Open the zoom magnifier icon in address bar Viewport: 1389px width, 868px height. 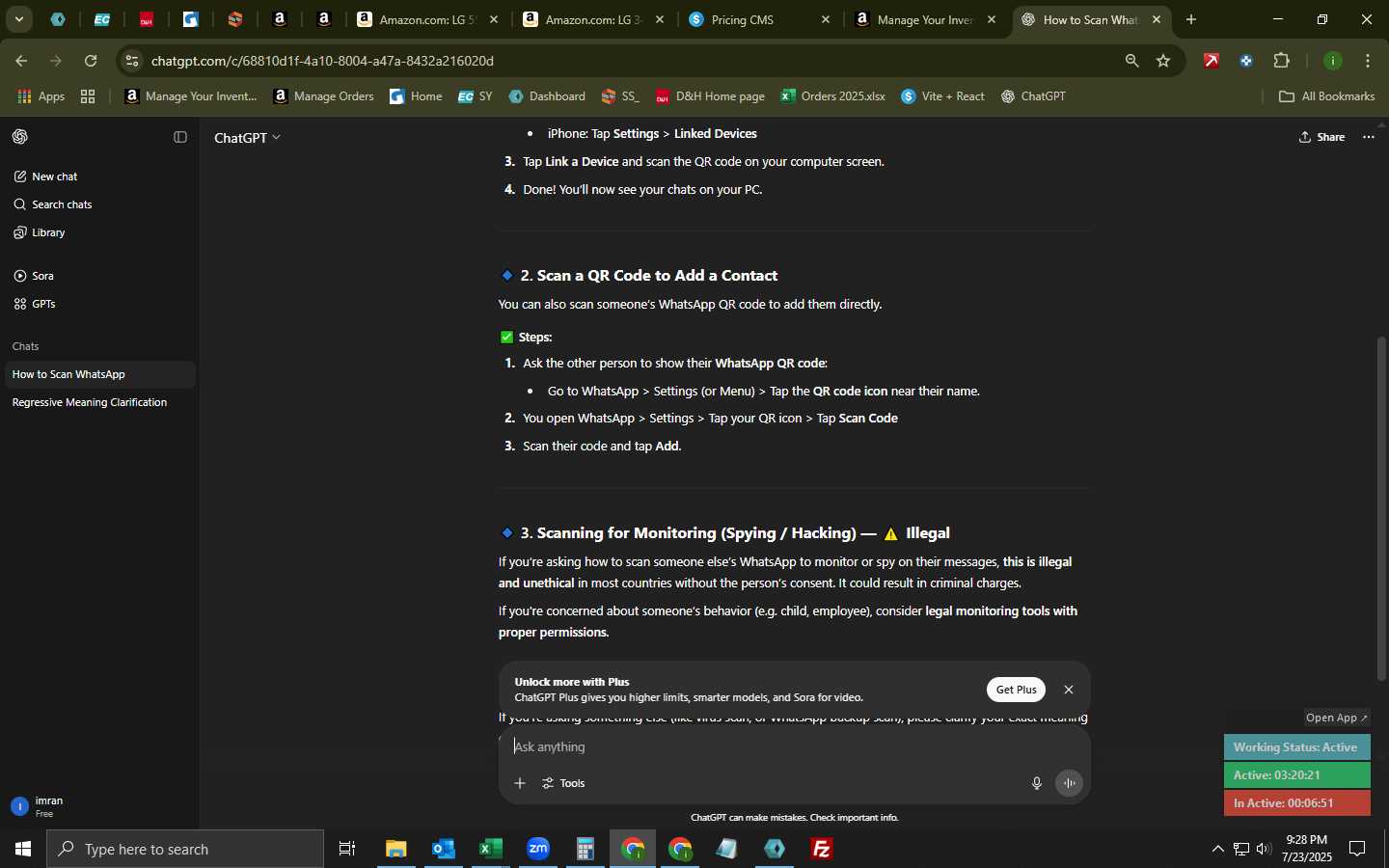coord(1131,61)
